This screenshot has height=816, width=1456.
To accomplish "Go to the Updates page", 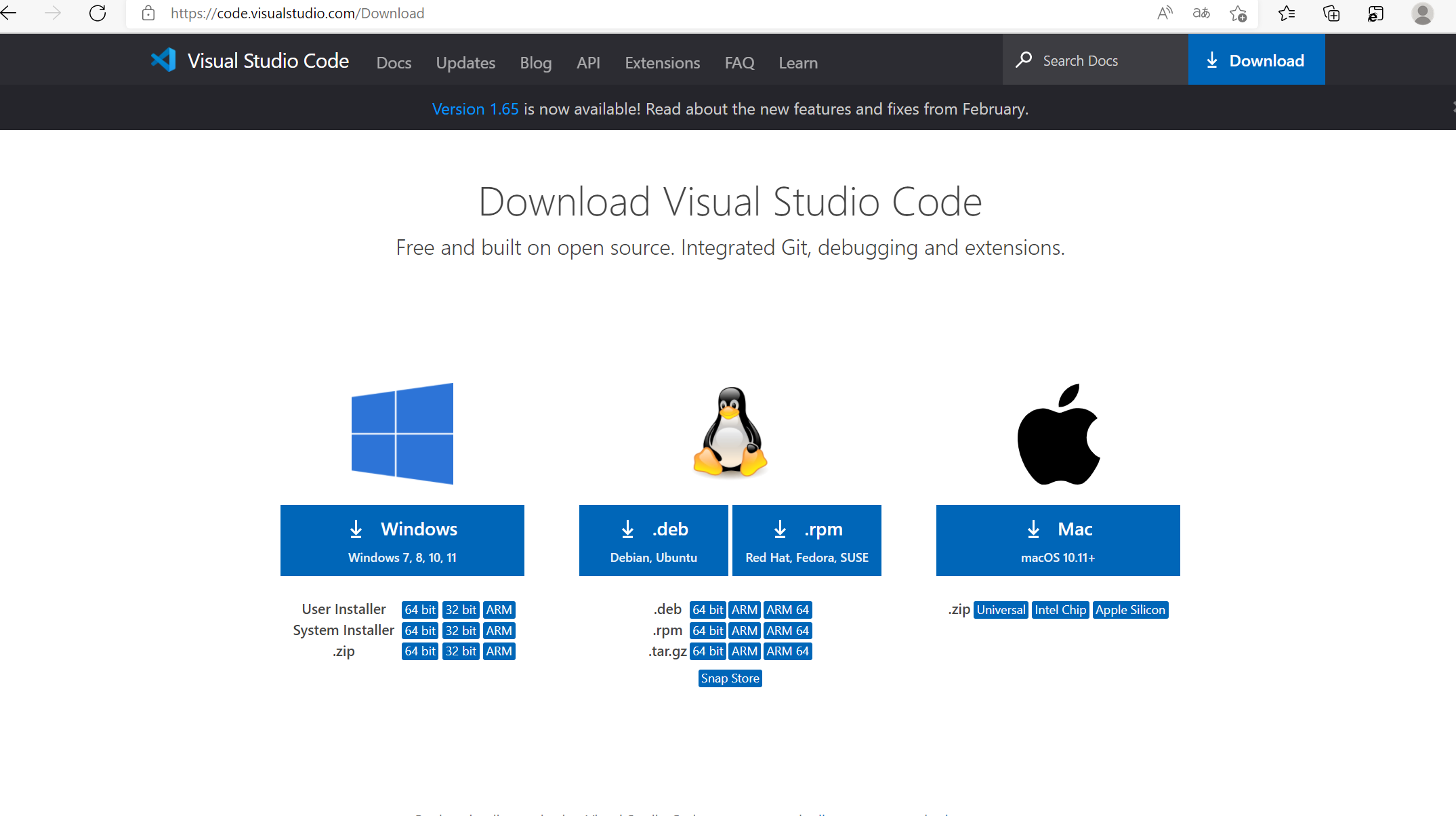I will 465,62.
